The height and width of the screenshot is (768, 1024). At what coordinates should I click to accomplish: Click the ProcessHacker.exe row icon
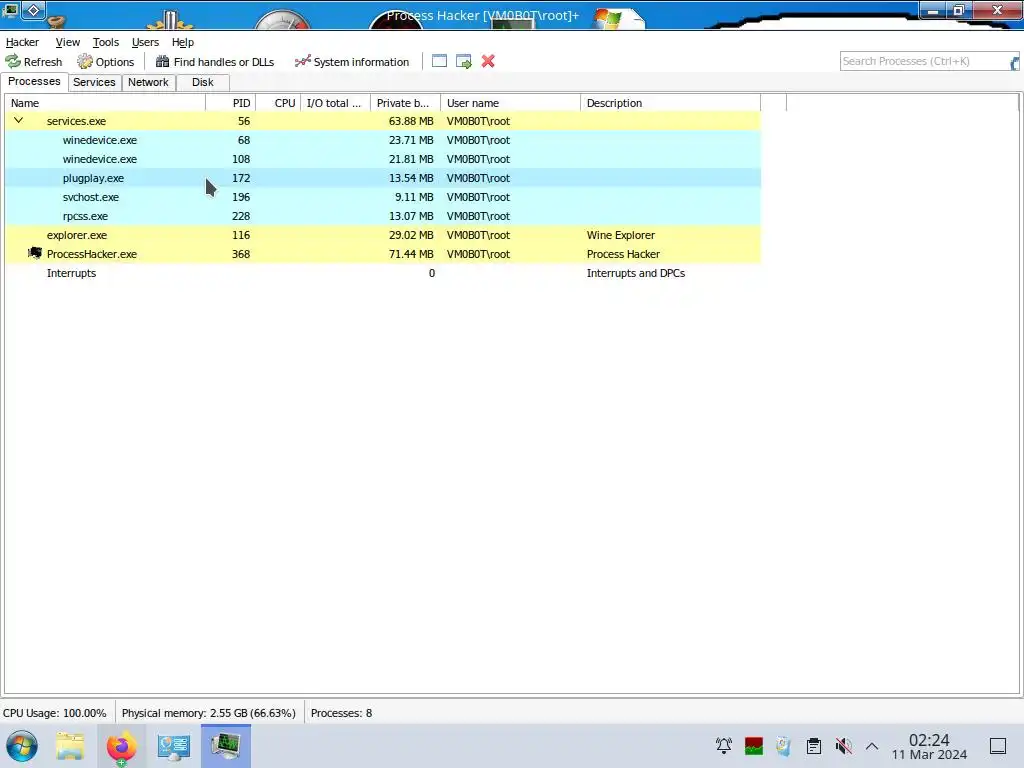pos(35,253)
